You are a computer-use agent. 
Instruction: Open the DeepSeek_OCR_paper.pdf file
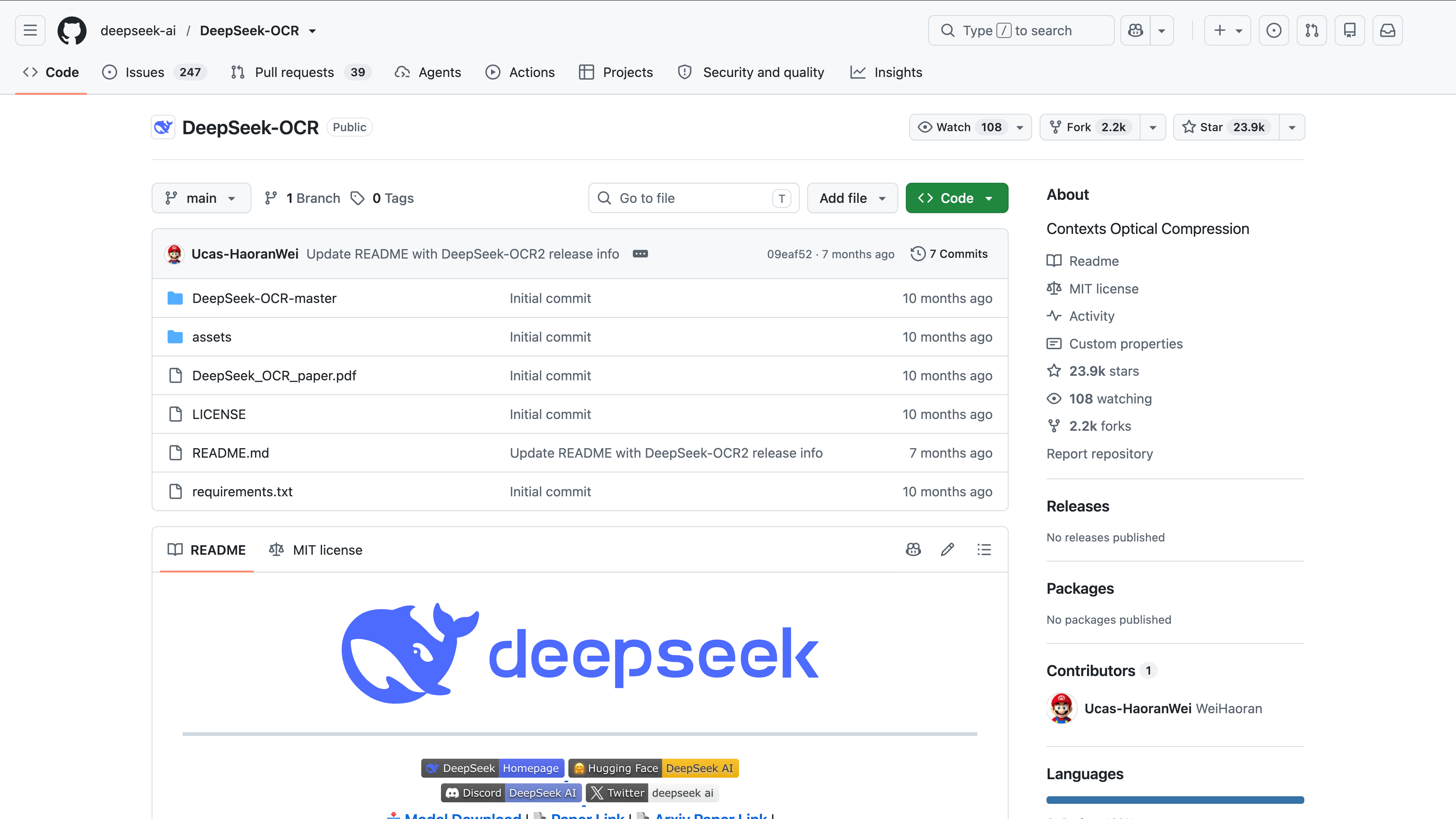274,375
